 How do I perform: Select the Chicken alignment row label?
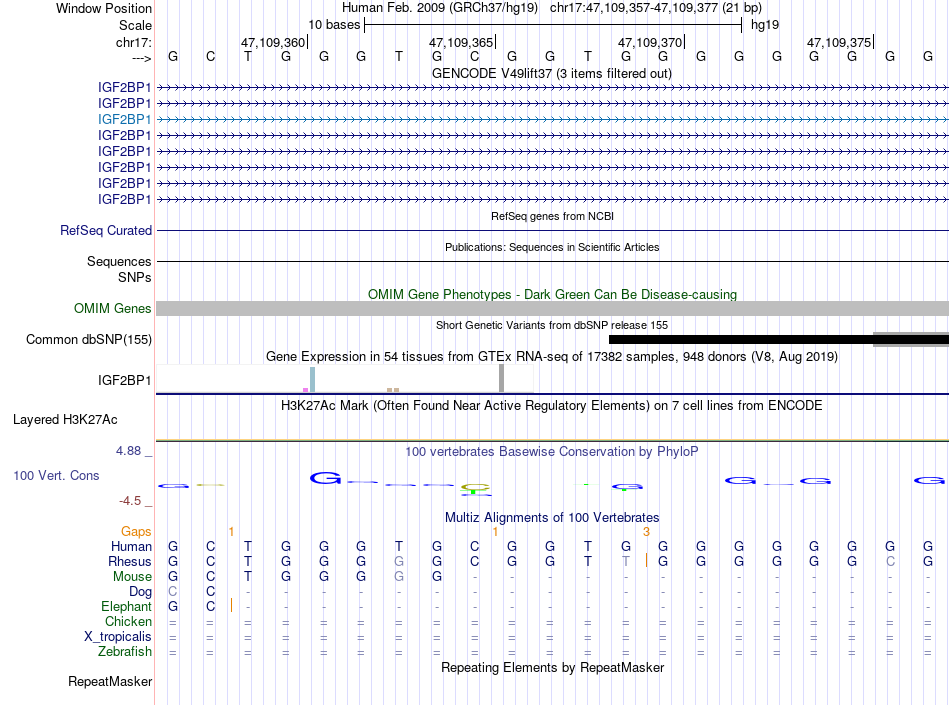pyautogui.click(x=128, y=621)
